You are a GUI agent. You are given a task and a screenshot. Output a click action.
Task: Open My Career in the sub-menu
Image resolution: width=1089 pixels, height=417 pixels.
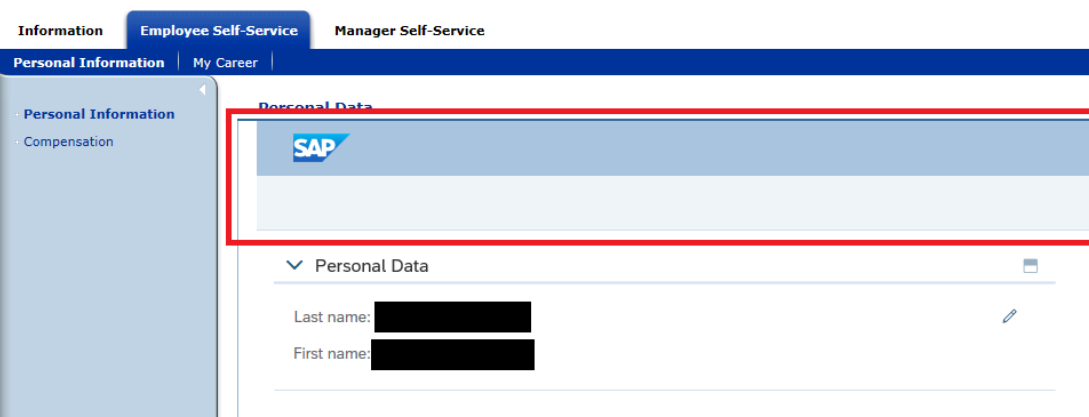point(225,63)
